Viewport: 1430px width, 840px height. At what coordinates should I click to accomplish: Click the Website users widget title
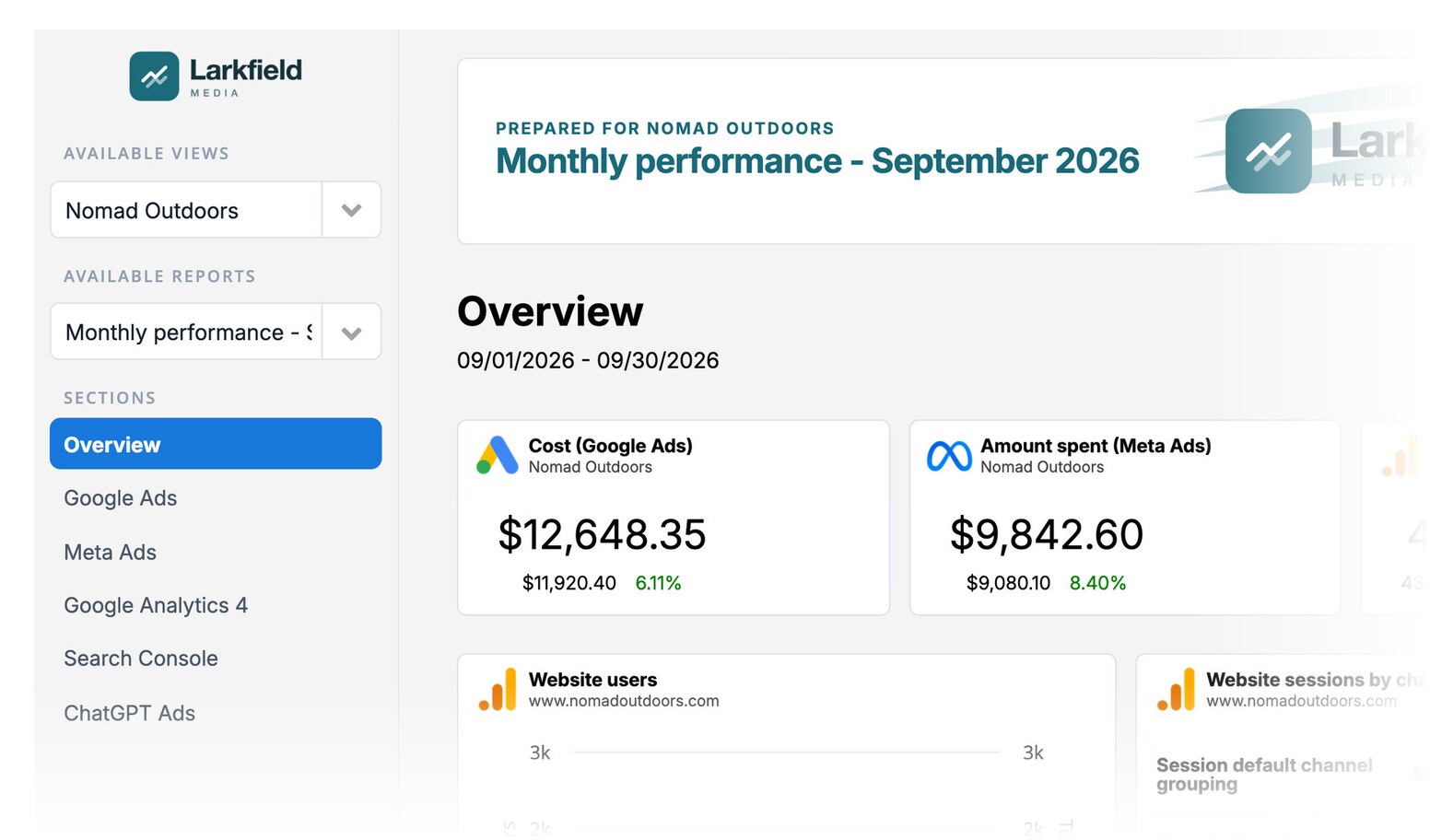click(x=592, y=680)
